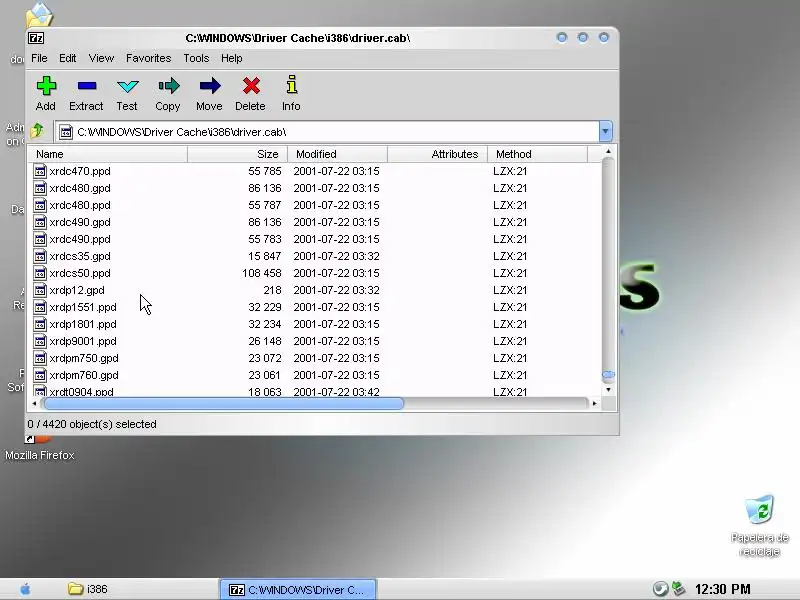800x600 pixels.
Task: Sort by the Size column header
Action: coord(238,154)
